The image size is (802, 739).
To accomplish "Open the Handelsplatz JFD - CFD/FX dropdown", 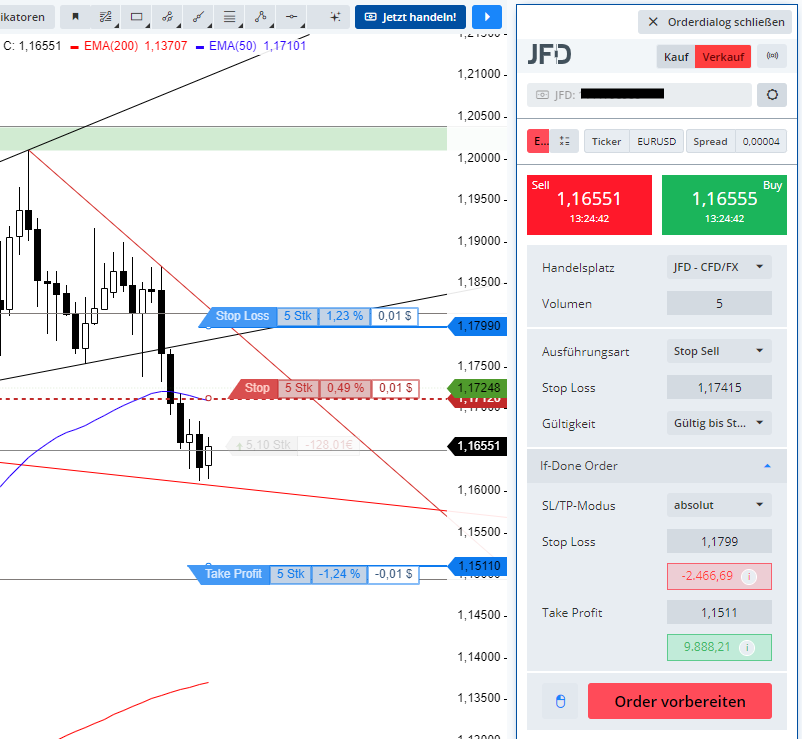I will pyautogui.click(x=719, y=267).
